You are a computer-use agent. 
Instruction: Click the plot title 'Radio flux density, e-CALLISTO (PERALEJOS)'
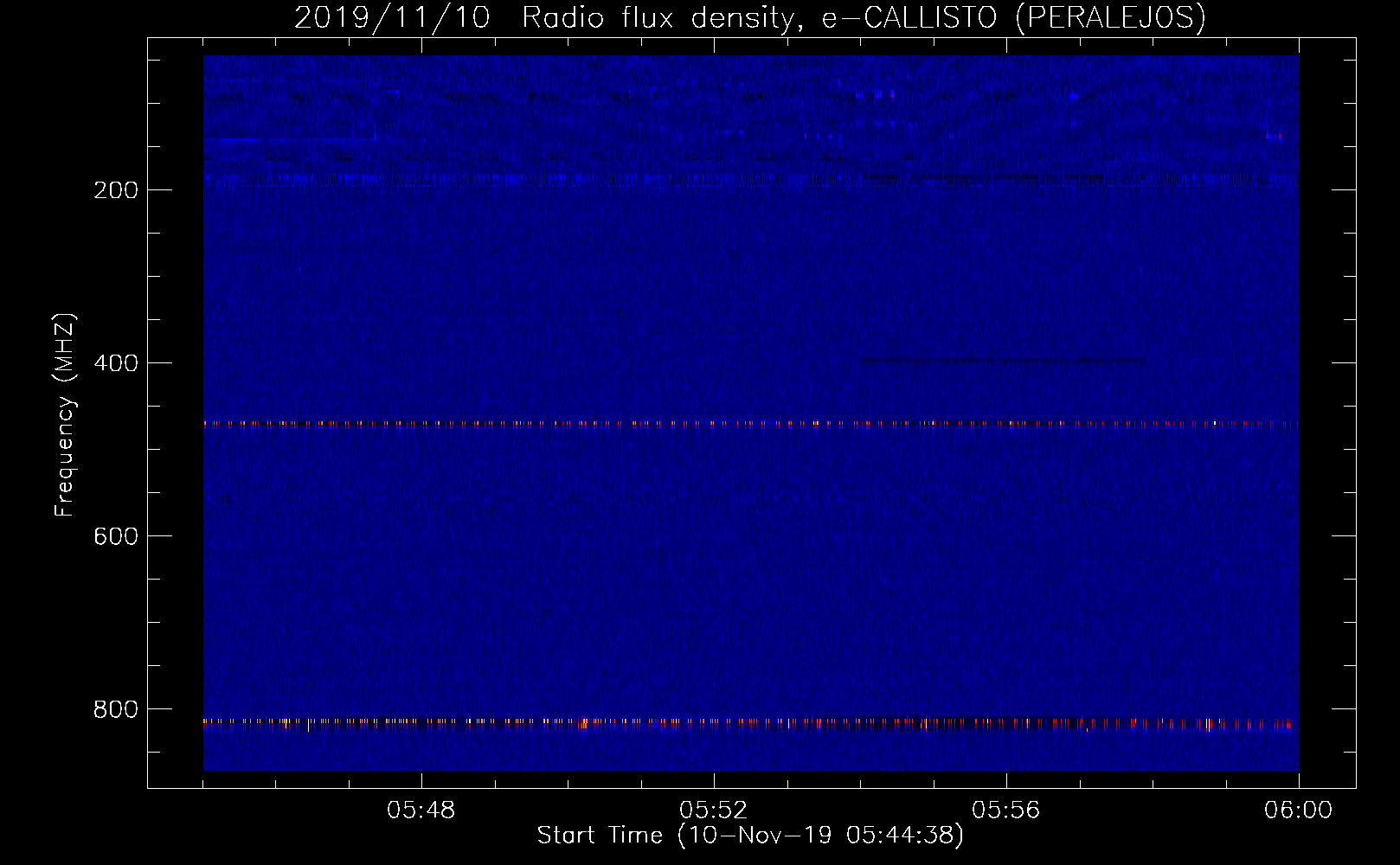click(x=864, y=17)
